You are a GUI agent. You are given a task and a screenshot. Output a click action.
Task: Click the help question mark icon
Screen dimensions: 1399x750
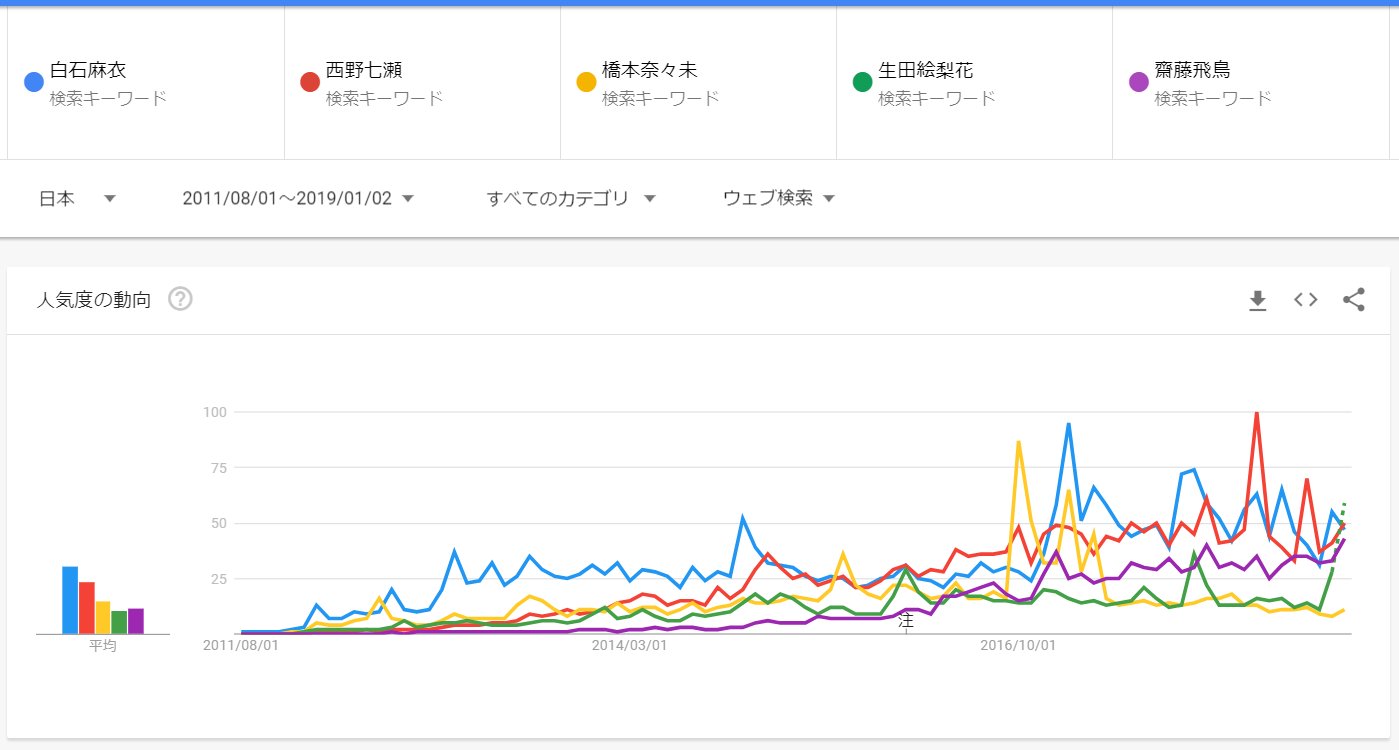pos(180,299)
